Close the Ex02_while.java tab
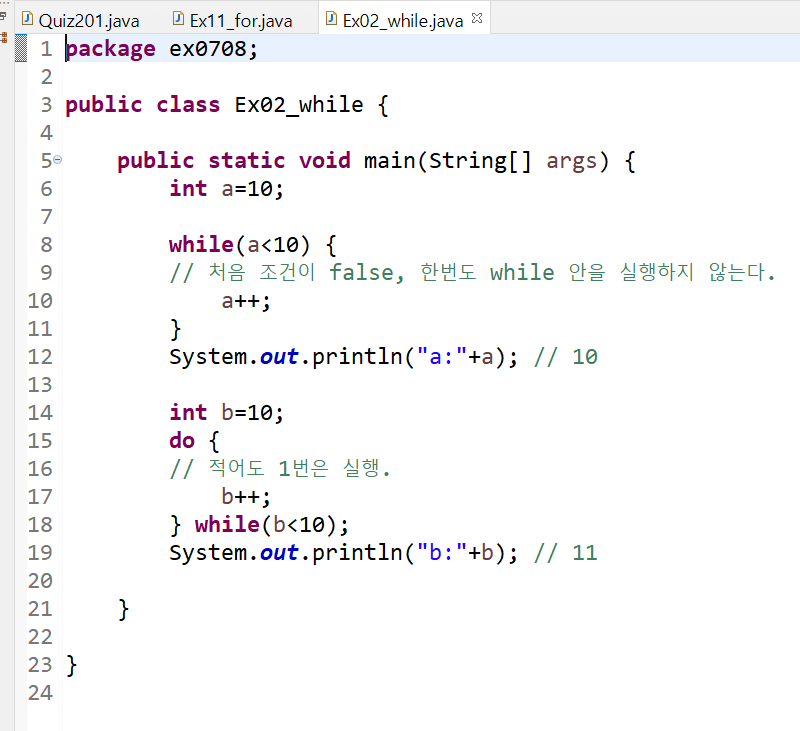 pos(477,18)
